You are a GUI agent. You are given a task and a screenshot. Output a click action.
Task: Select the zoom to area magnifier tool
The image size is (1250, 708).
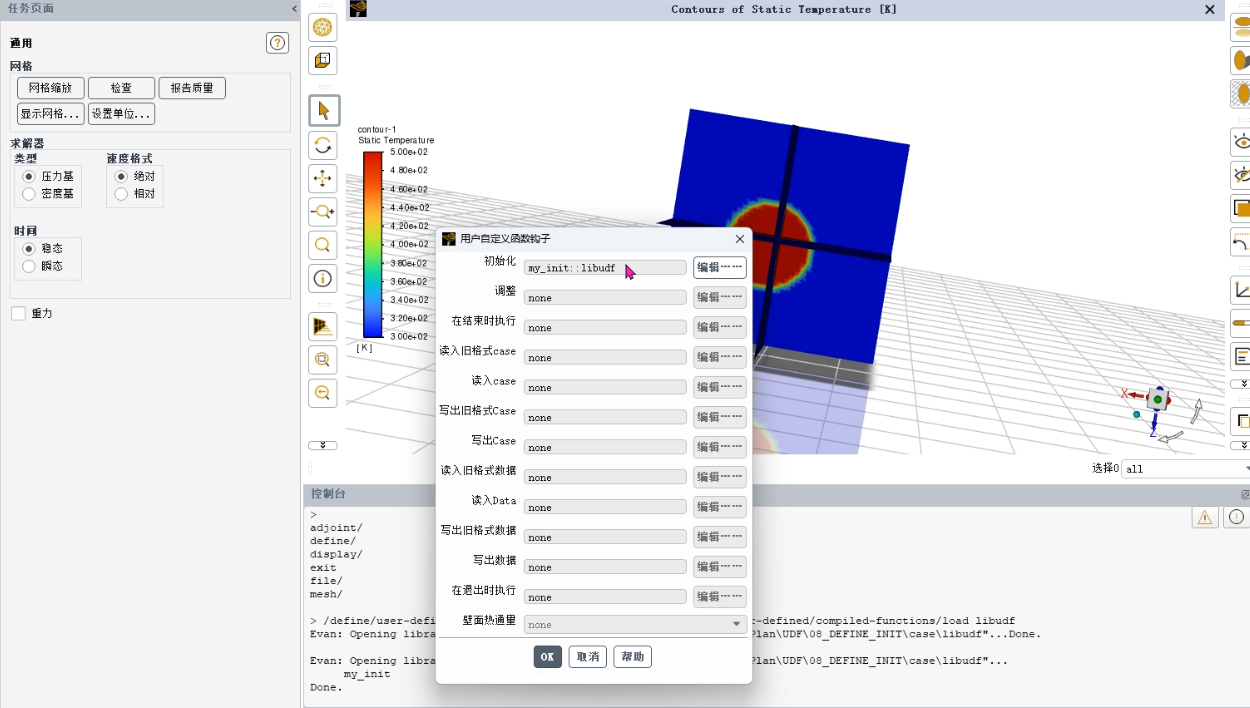323,245
